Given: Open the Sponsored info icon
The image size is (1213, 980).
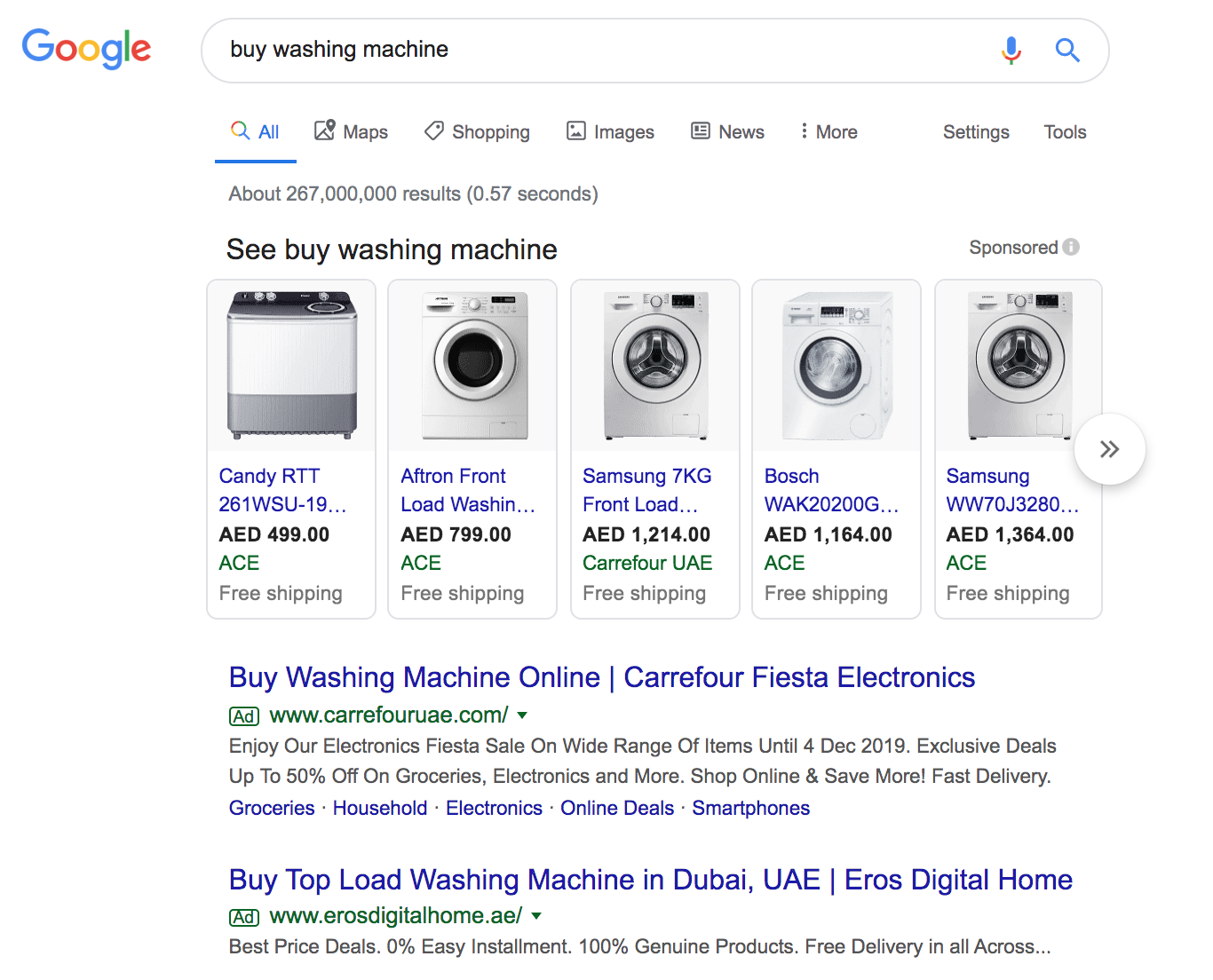Looking at the screenshot, I should tap(1071, 247).
